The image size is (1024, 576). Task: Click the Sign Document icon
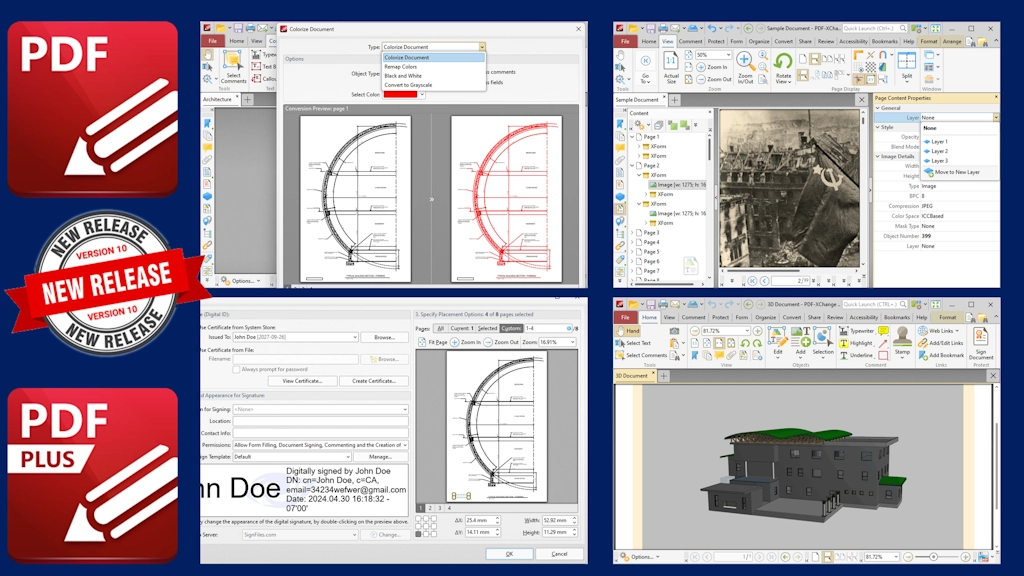pyautogui.click(x=980, y=339)
